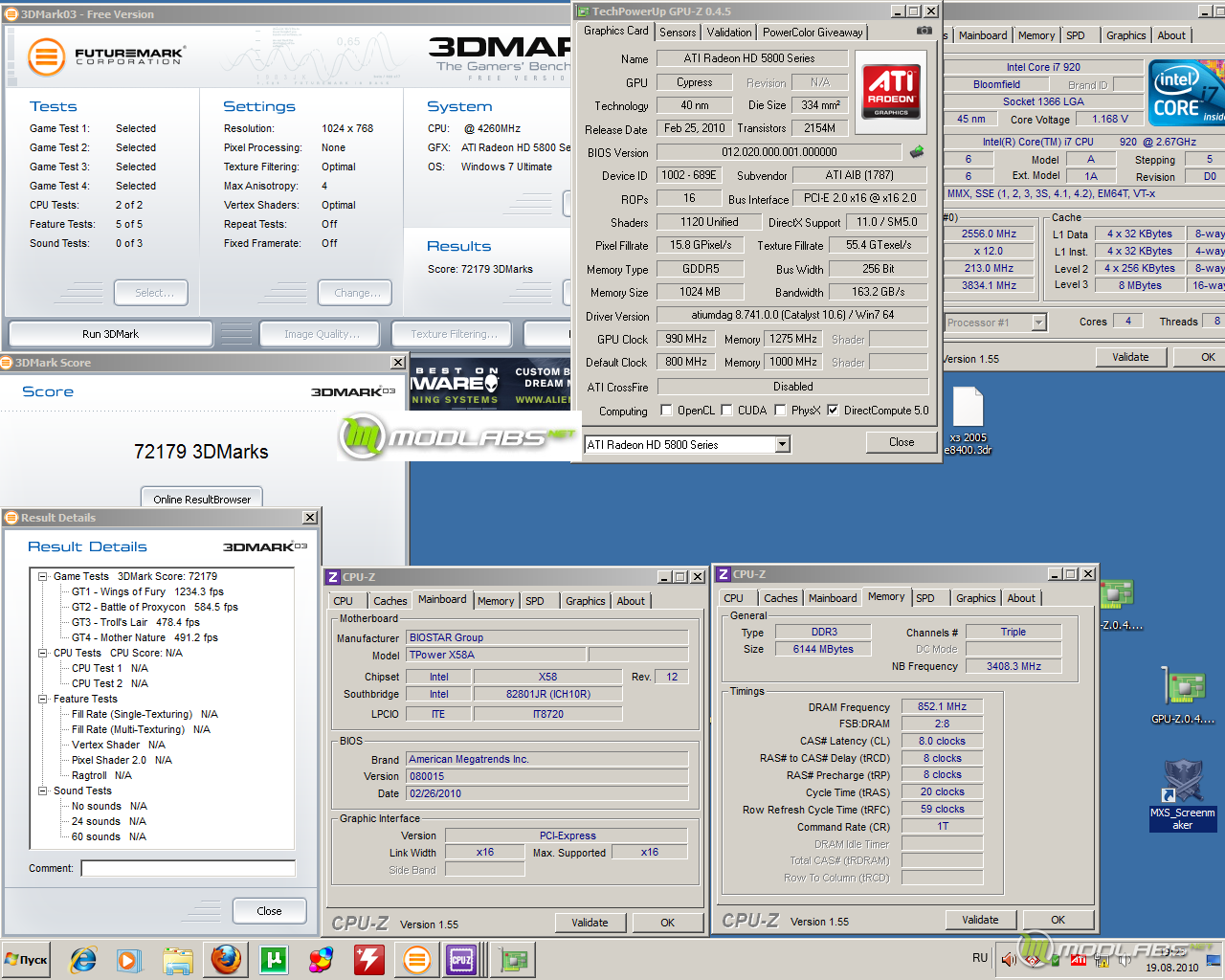Launch Firefox from the taskbar

coord(226,959)
